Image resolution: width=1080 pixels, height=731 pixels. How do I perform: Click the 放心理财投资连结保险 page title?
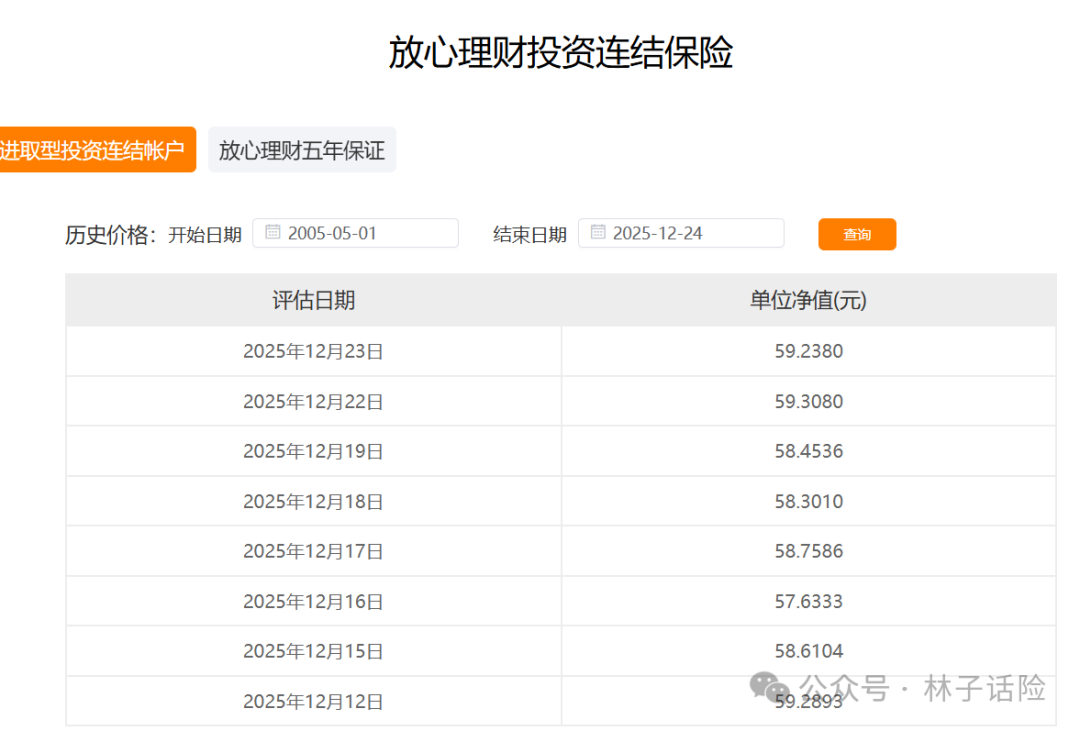click(x=560, y=53)
